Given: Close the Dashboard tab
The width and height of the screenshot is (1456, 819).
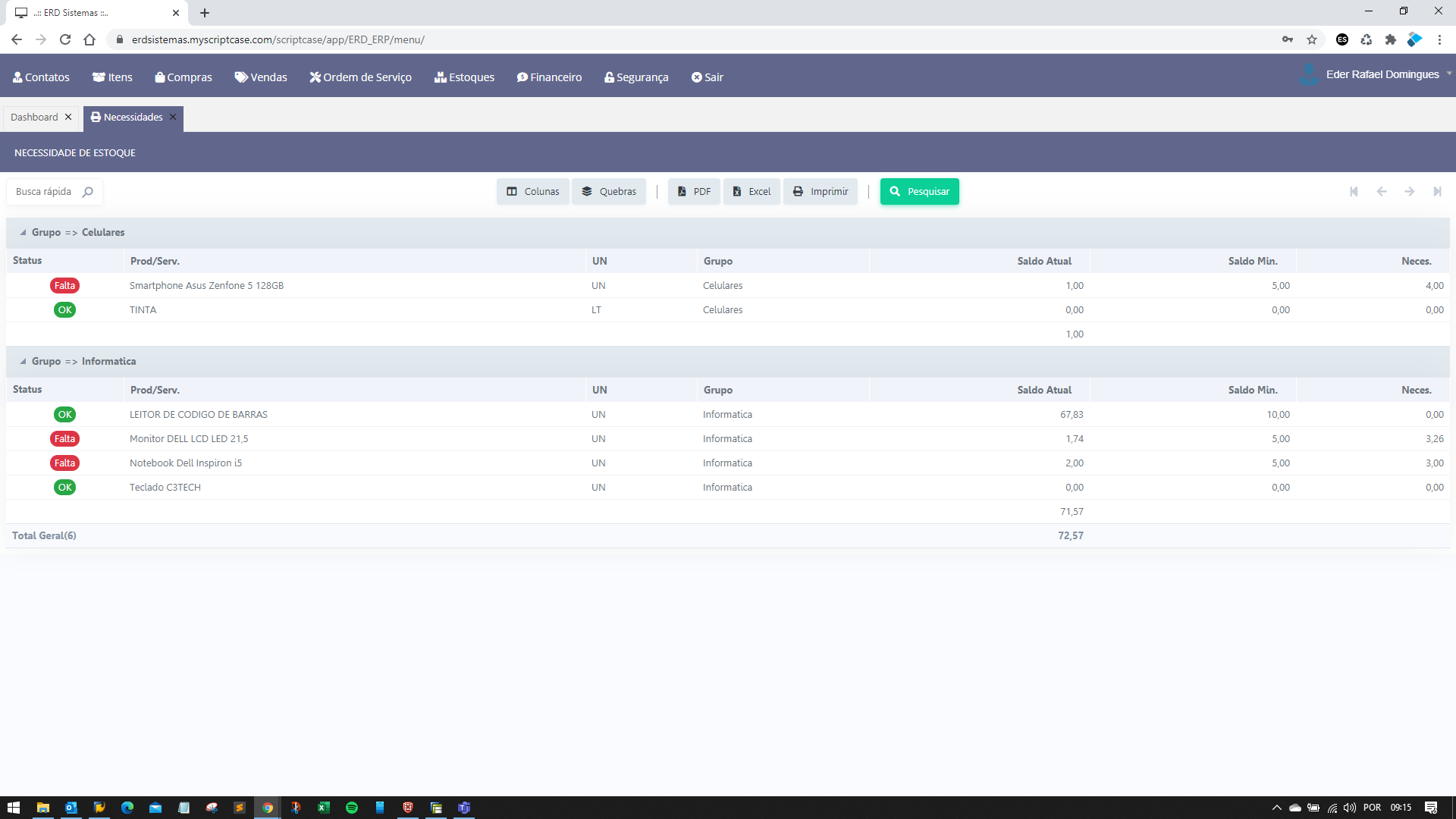Looking at the screenshot, I should tap(68, 118).
